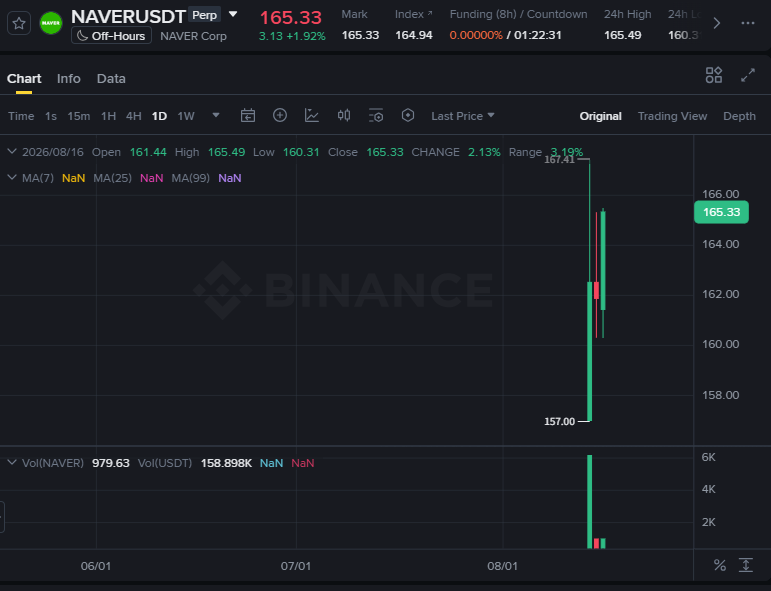Switch to the Data tab
The image size is (771, 591).
pyautogui.click(x=111, y=79)
